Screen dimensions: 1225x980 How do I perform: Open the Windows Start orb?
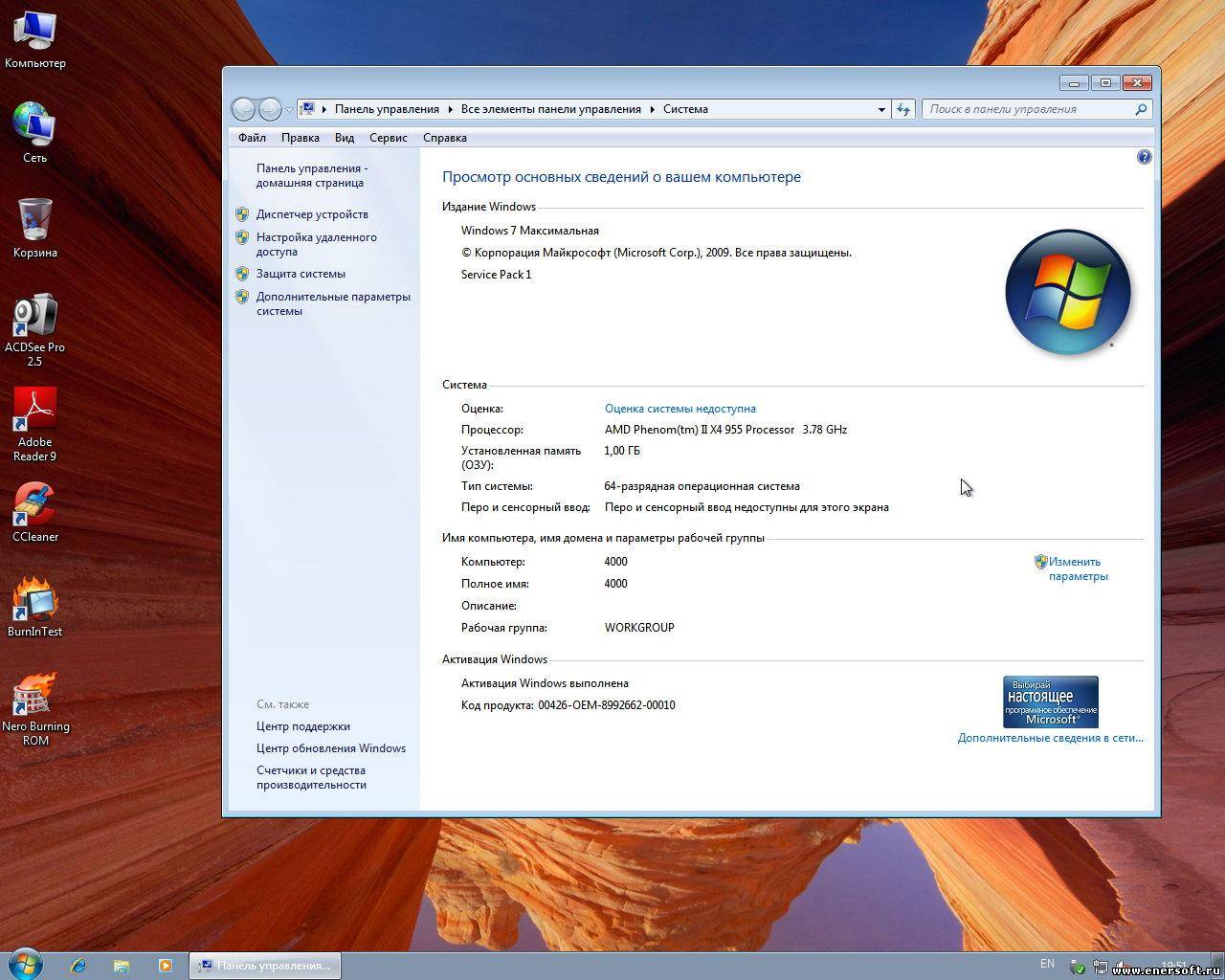[25, 965]
